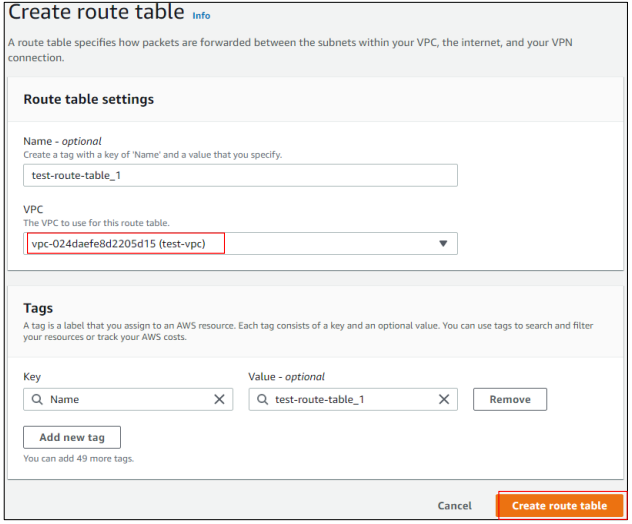Click the Route table settings heading

click(89, 99)
